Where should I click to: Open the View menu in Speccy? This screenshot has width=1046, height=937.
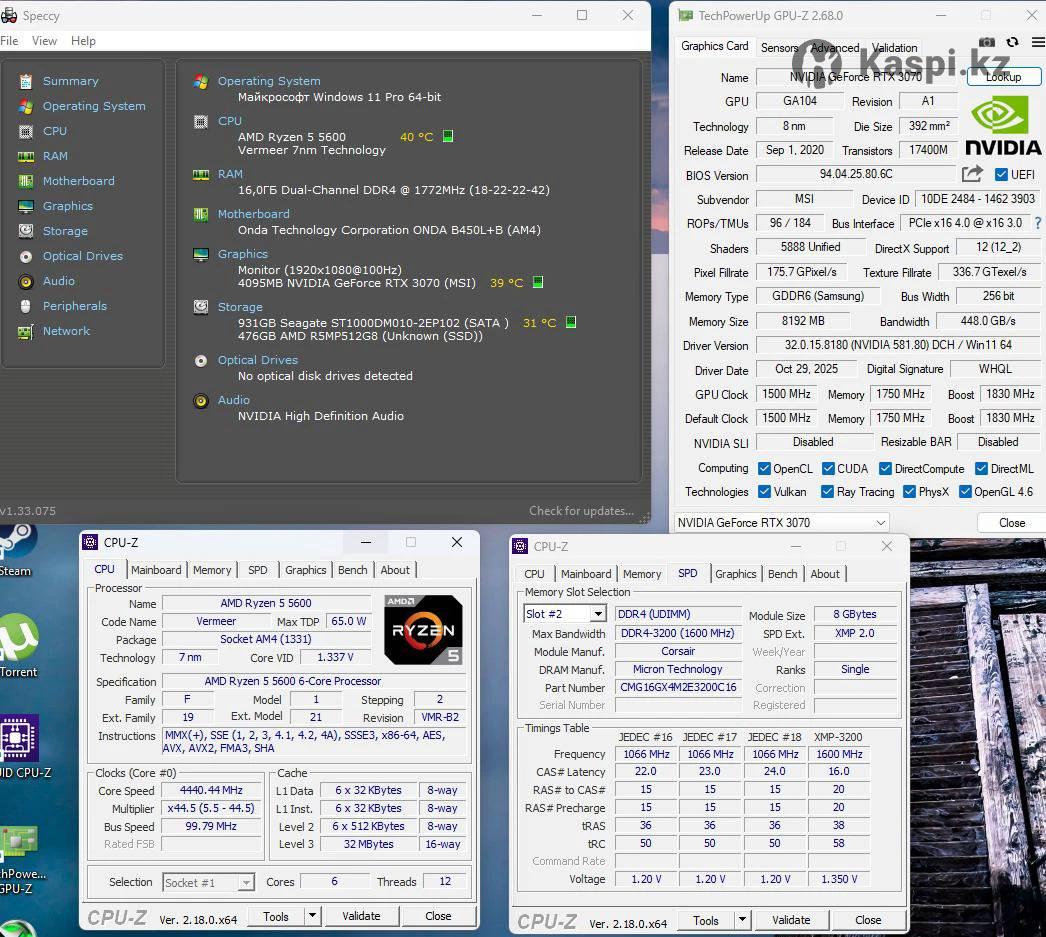click(44, 41)
